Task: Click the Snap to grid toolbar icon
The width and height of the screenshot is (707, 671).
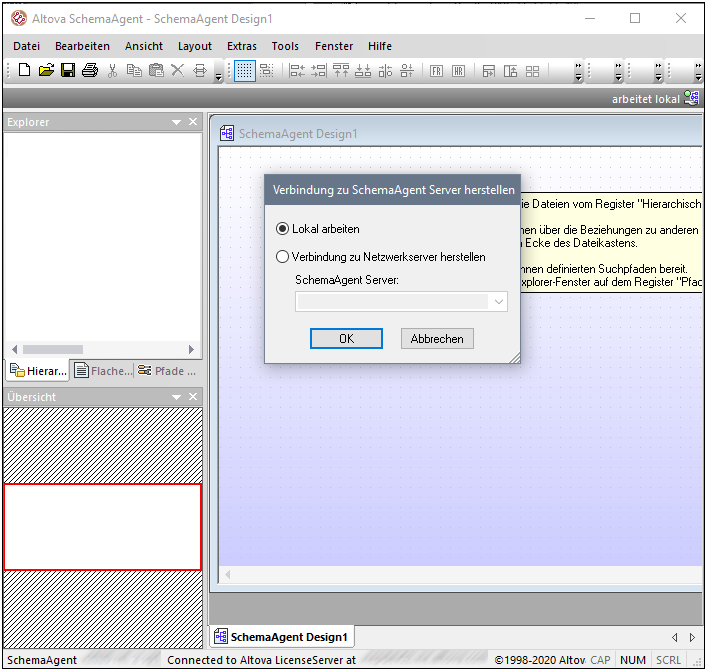Action: coord(266,71)
